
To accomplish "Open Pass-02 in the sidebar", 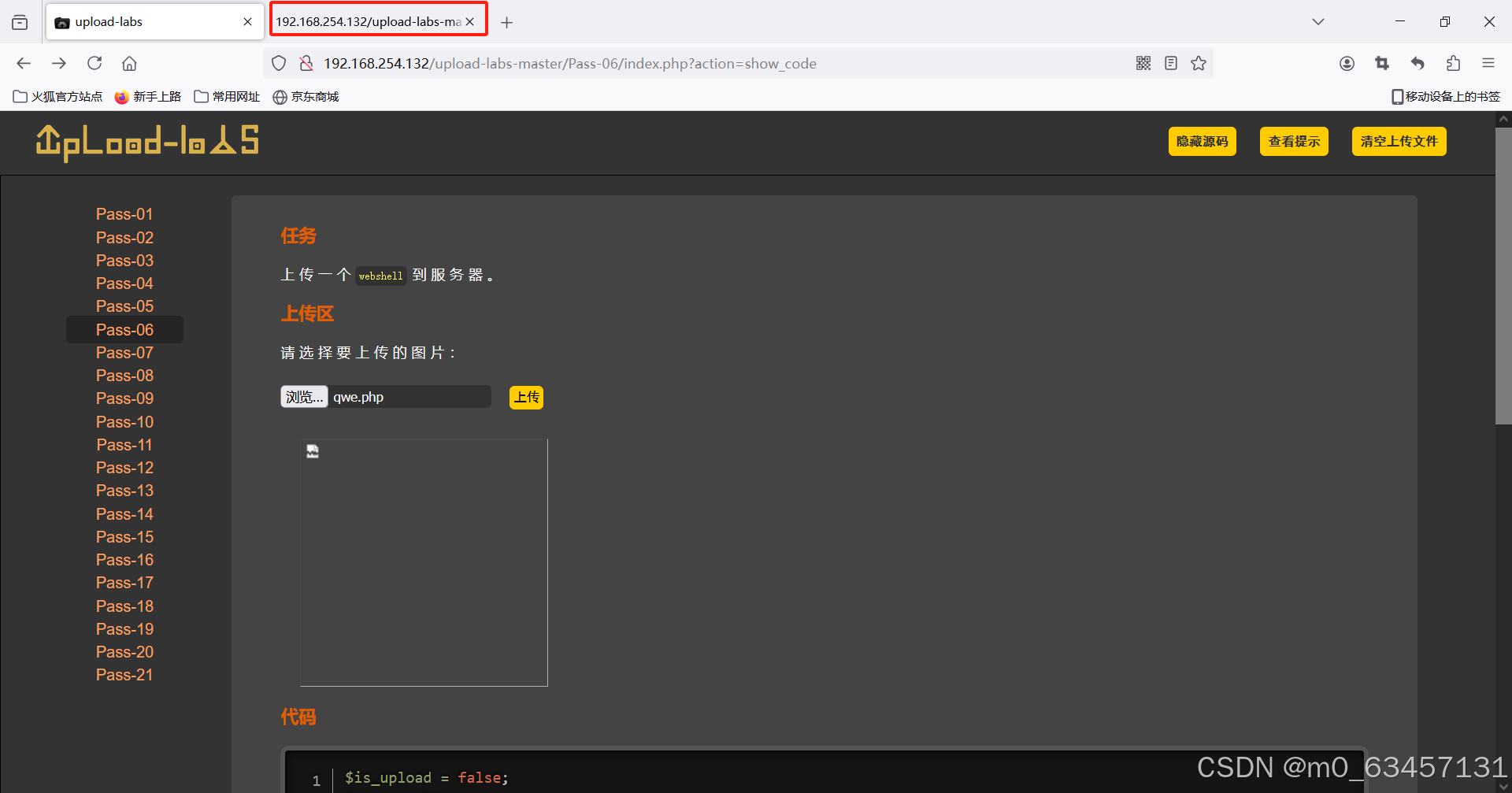I will click(124, 238).
